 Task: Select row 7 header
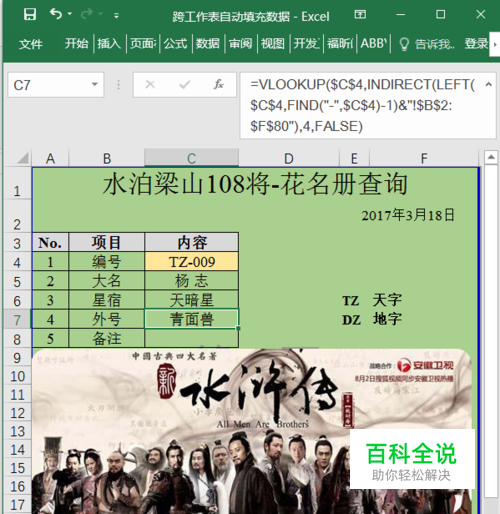click(17, 320)
